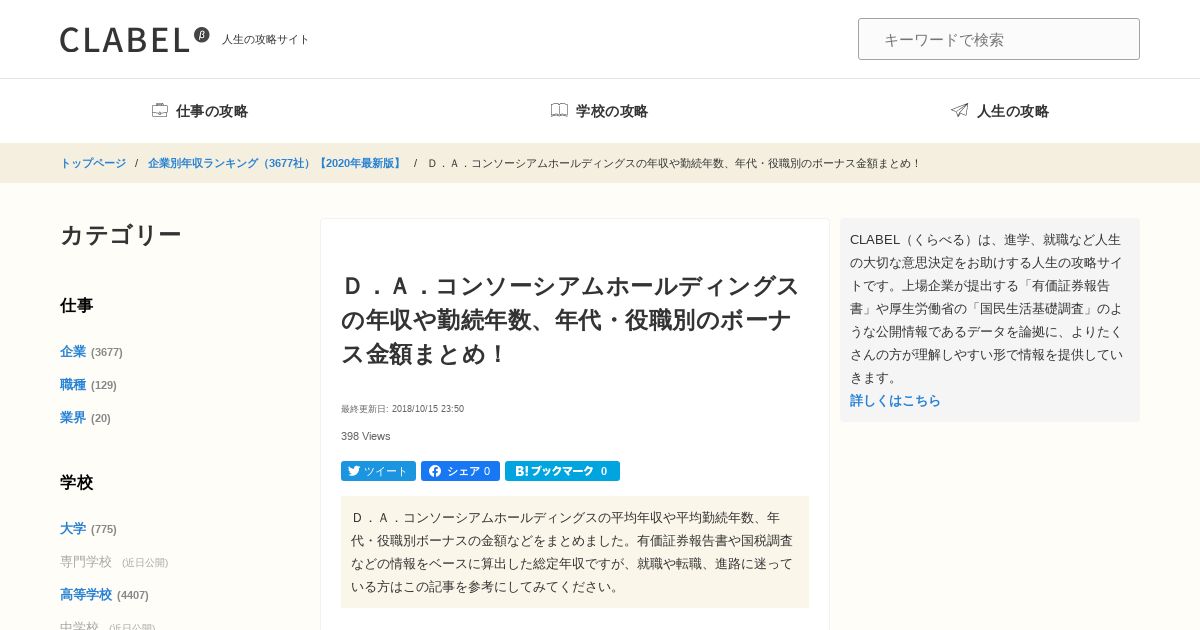Screen dimensions: 1200x630
Task: Click the 詳しくはこちら link
Action: (x=895, y=400)
